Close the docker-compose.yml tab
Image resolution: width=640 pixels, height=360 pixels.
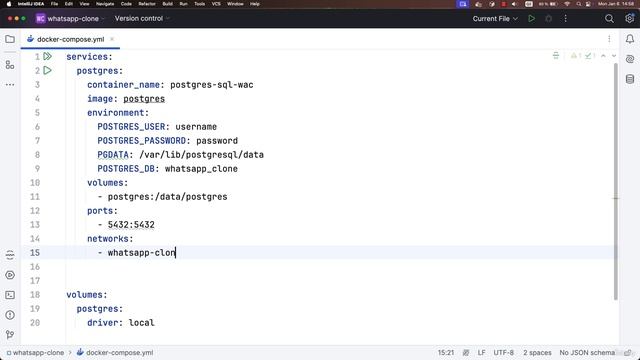tap(112, 39)
